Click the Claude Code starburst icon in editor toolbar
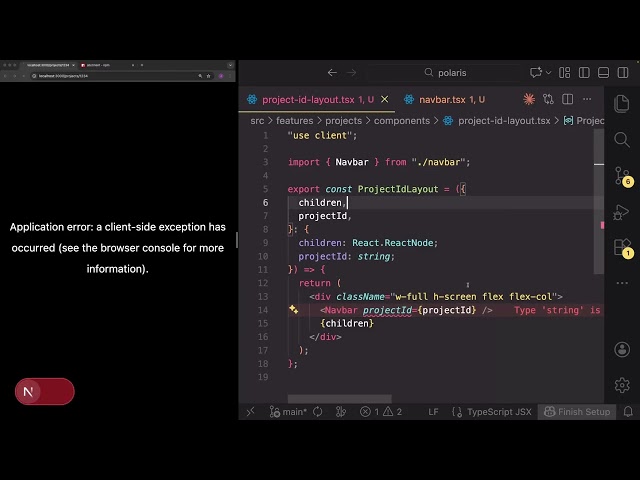This screenshot has height=480, width=640. tap(529, 99)
